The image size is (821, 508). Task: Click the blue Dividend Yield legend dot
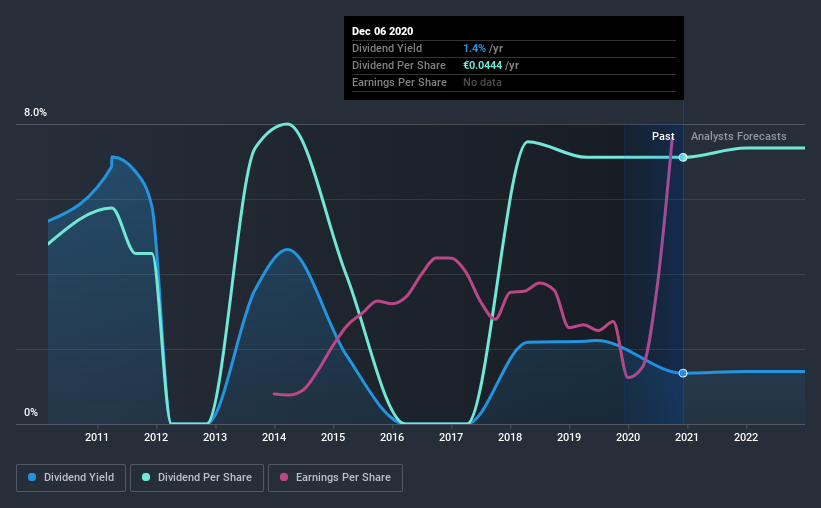(32, 477)
